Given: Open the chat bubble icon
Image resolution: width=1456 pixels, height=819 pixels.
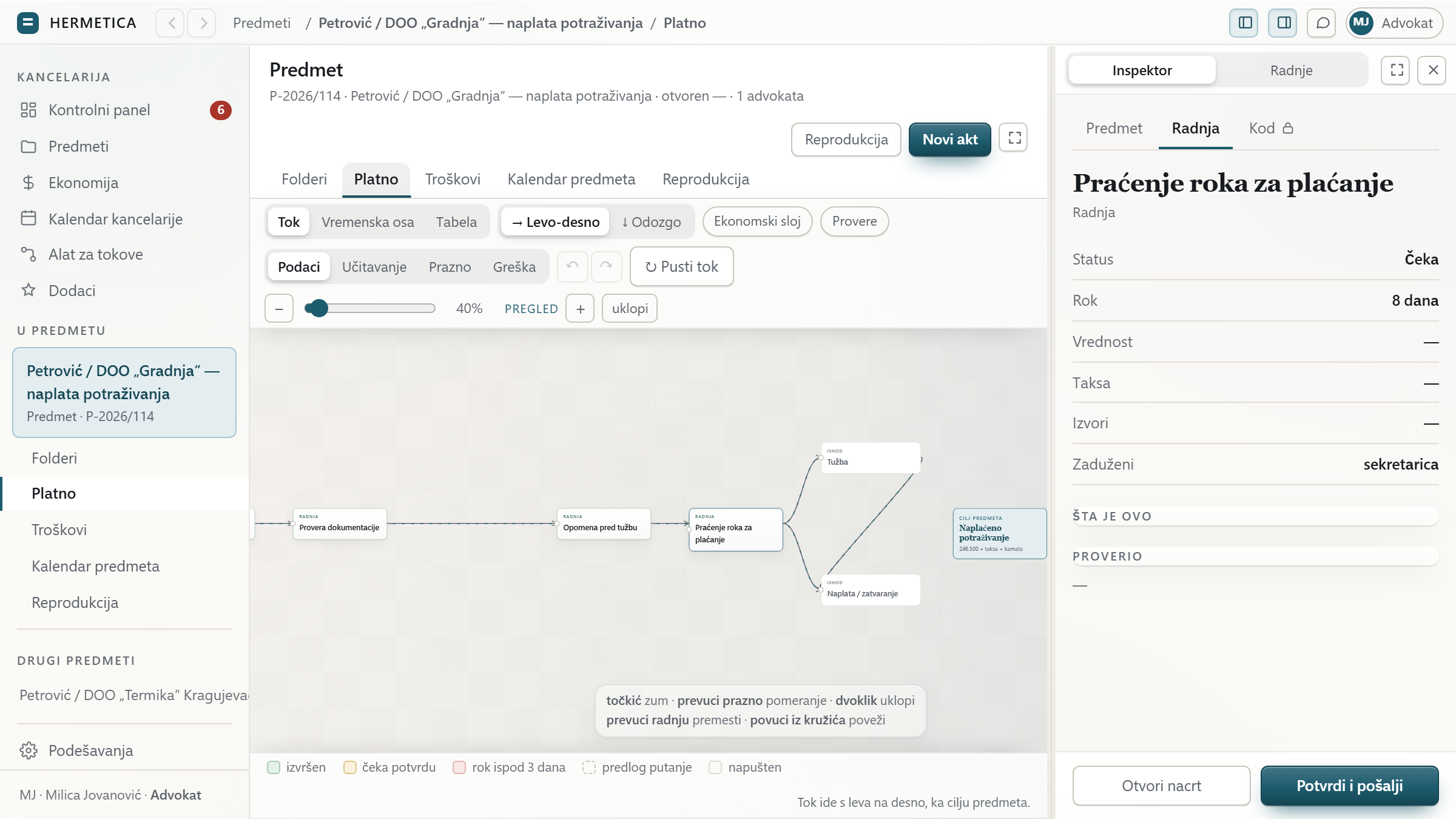Looking at the screenshot, I should point(1322,23).
